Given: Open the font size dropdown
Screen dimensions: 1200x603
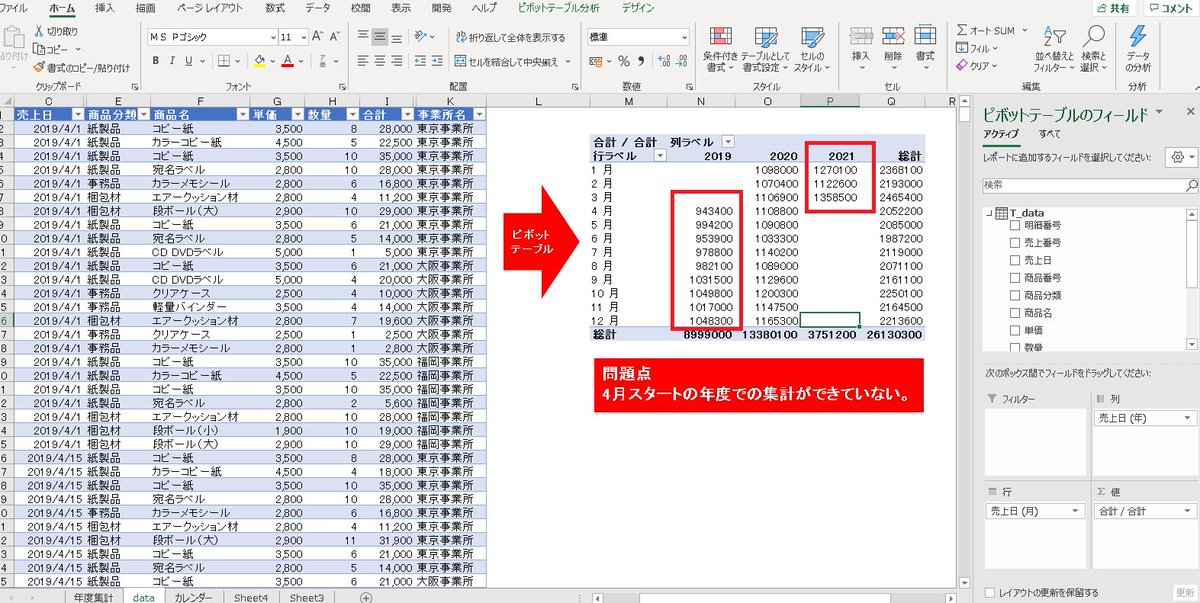Looking at the screenshot, I should click(x=303, y=37).
